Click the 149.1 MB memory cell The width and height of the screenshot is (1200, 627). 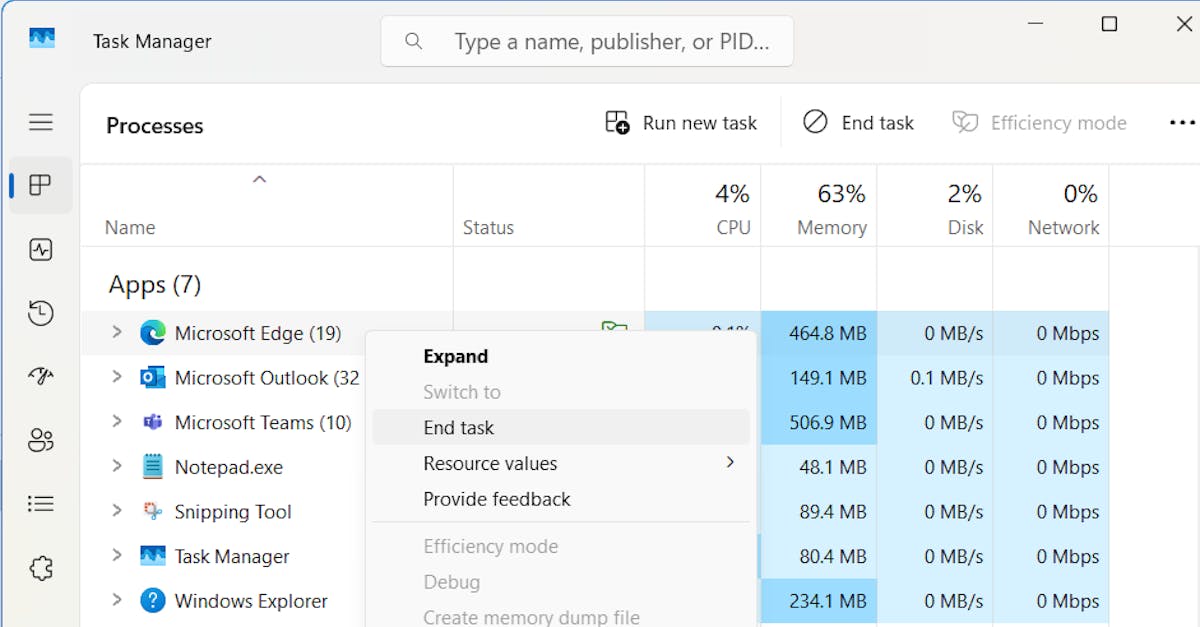819,378
